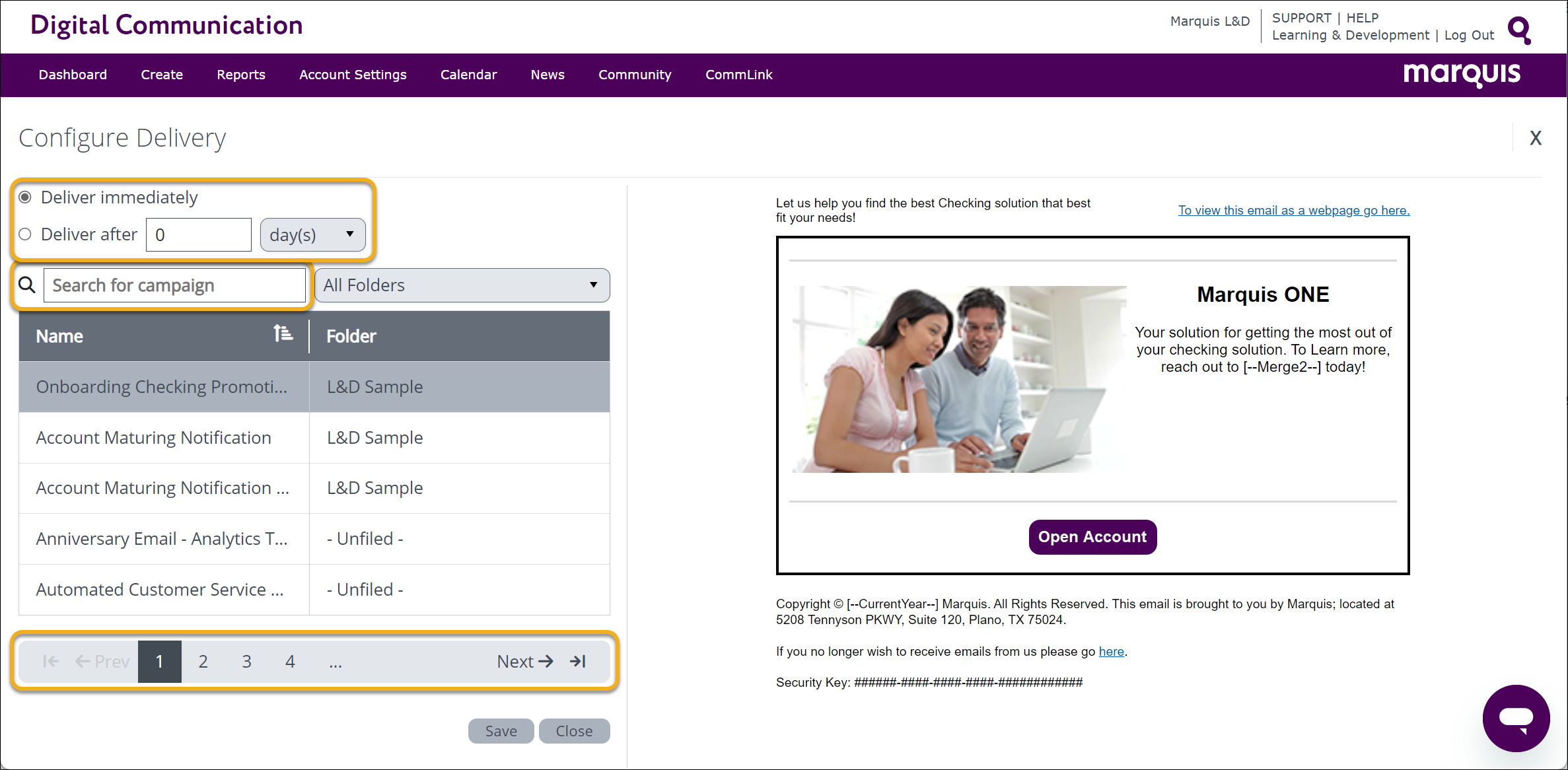Select Anniversary Email - Analytics T... row
Screen dimensions: 1568x770
pos(314,539)
